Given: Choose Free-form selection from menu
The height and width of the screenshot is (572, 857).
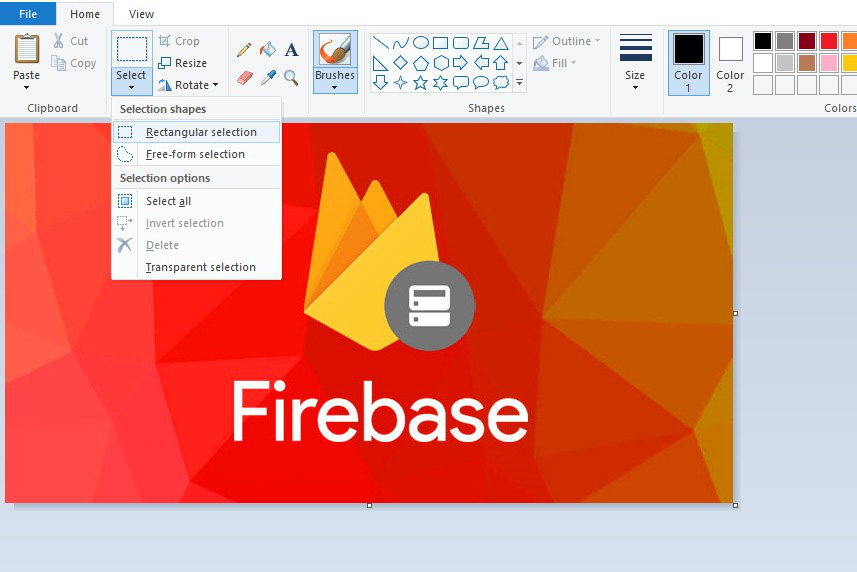Looking at the screenshot, I should click(195, 154).
